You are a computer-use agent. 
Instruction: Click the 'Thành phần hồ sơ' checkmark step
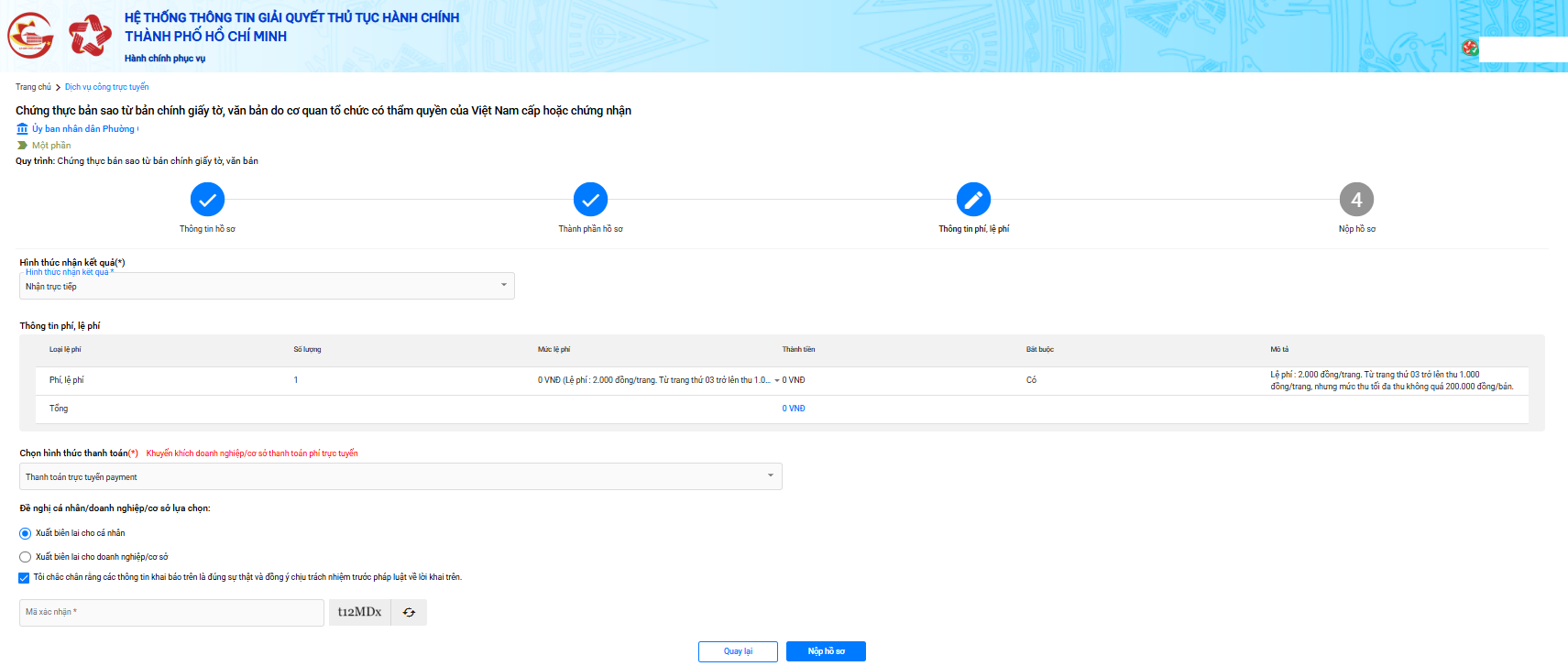(590, 199)
